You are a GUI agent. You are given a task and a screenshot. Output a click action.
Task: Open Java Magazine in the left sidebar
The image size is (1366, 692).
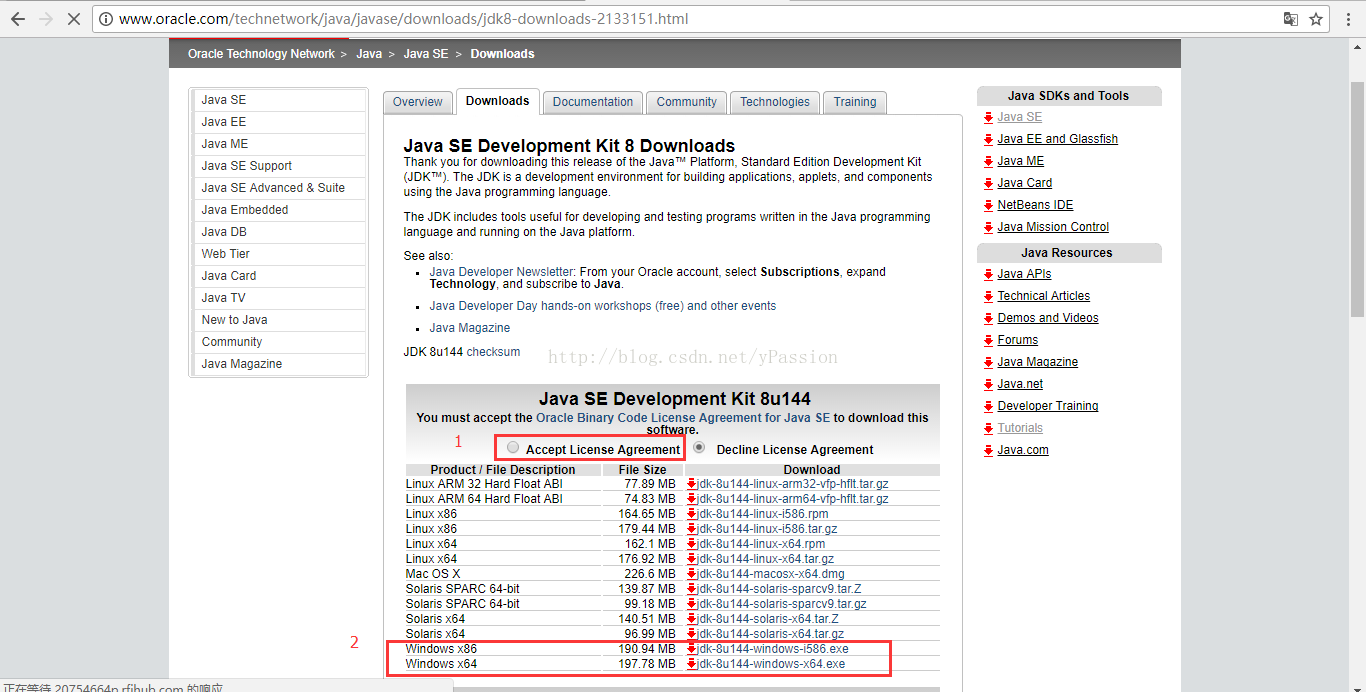pyautogui.click(x=279, y=364)
